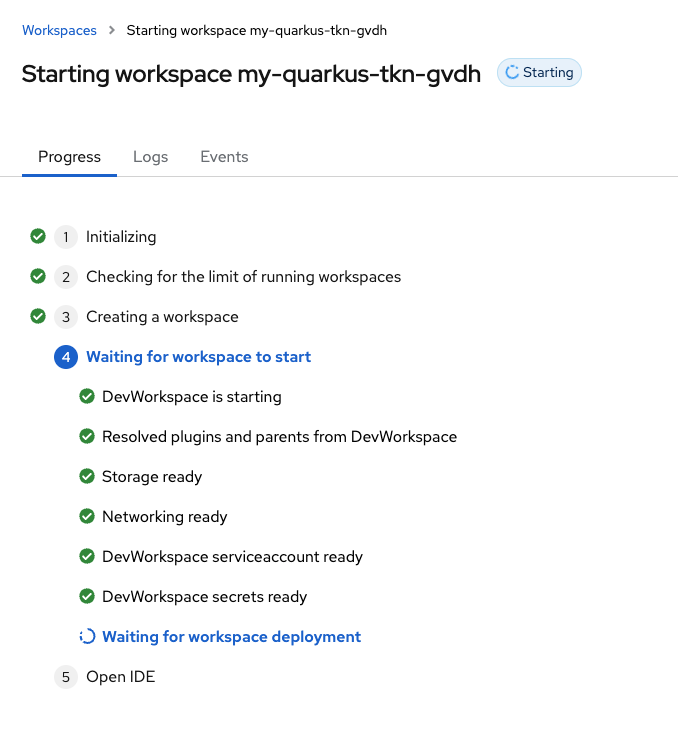The height and width of the screenshot is (753, 678).
Task: Select 'Waiting for workspace to start' step
Action: [x=198, y=357]
